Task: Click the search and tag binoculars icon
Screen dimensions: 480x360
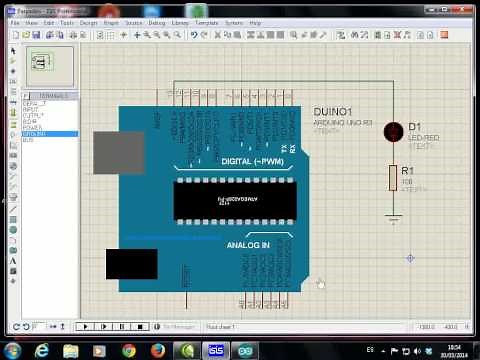Action: (x=355, y=35)
